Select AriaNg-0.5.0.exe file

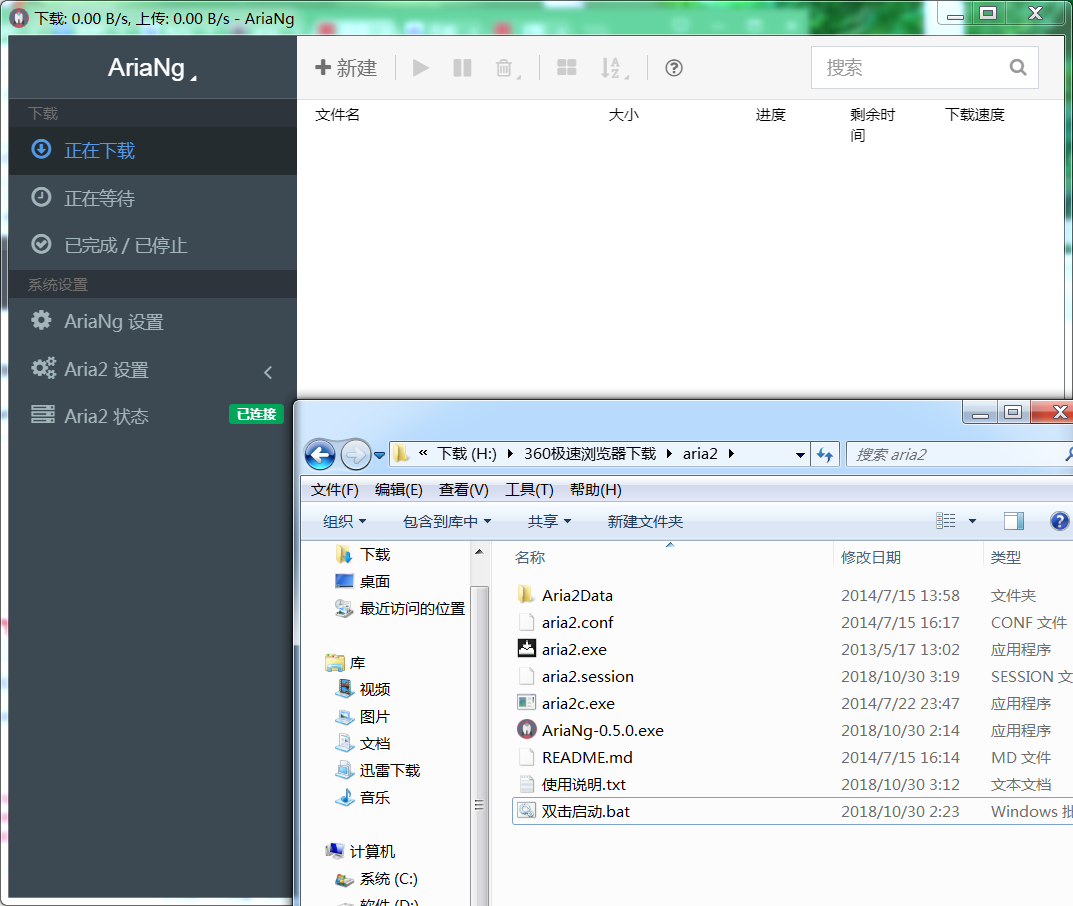(x=602, y=731)
